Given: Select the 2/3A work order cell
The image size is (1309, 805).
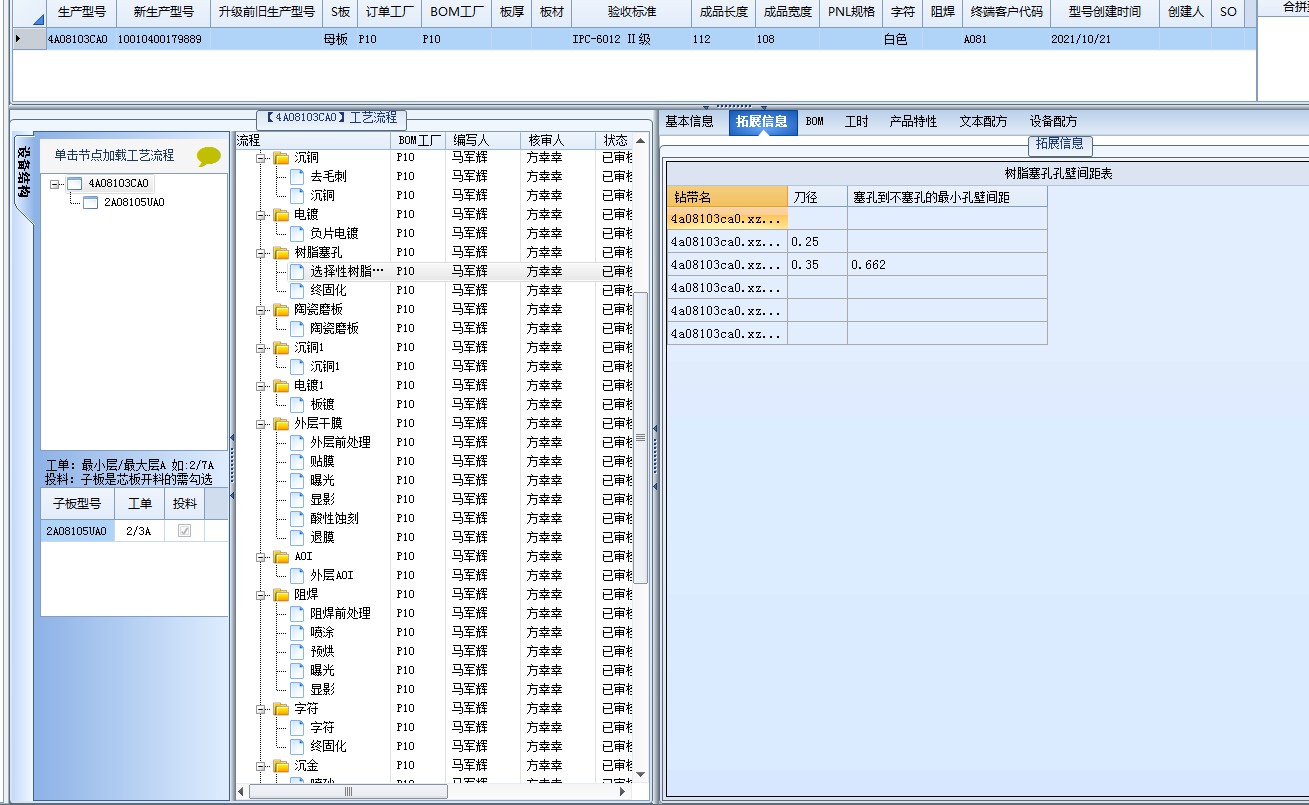Looking at the screenshot, I should pos(139,531).
